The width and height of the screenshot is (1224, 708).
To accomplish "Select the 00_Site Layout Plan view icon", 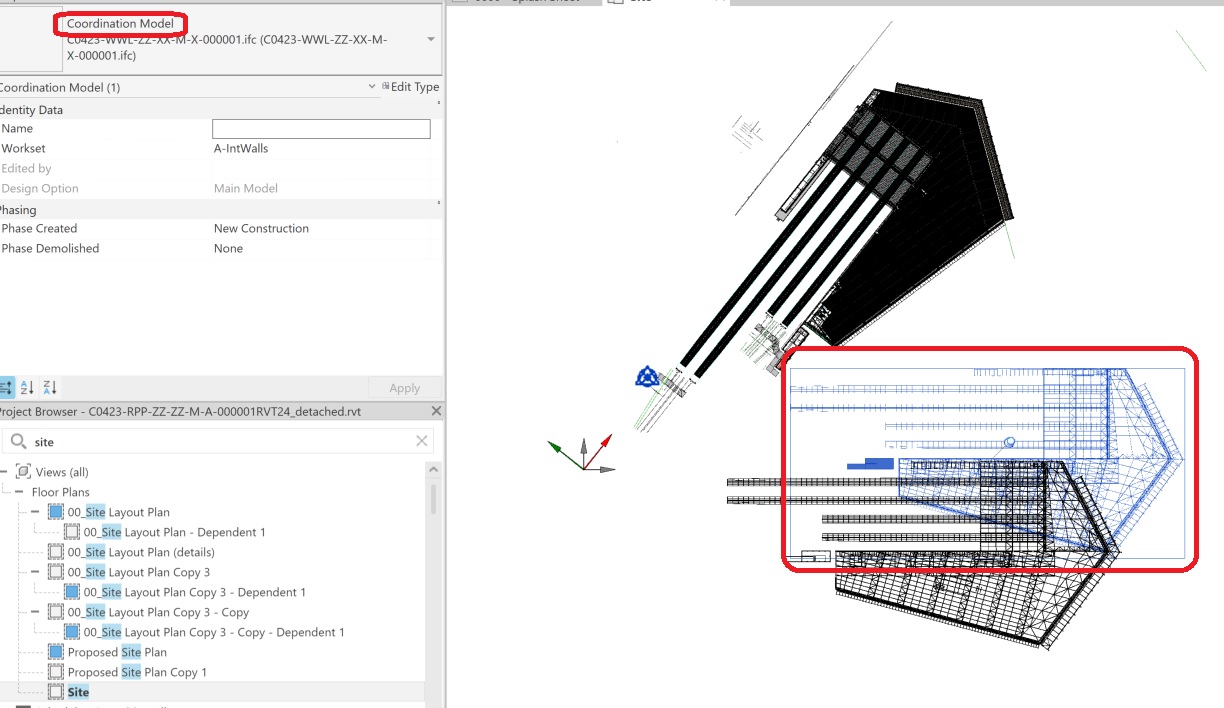I will point(55,512).
